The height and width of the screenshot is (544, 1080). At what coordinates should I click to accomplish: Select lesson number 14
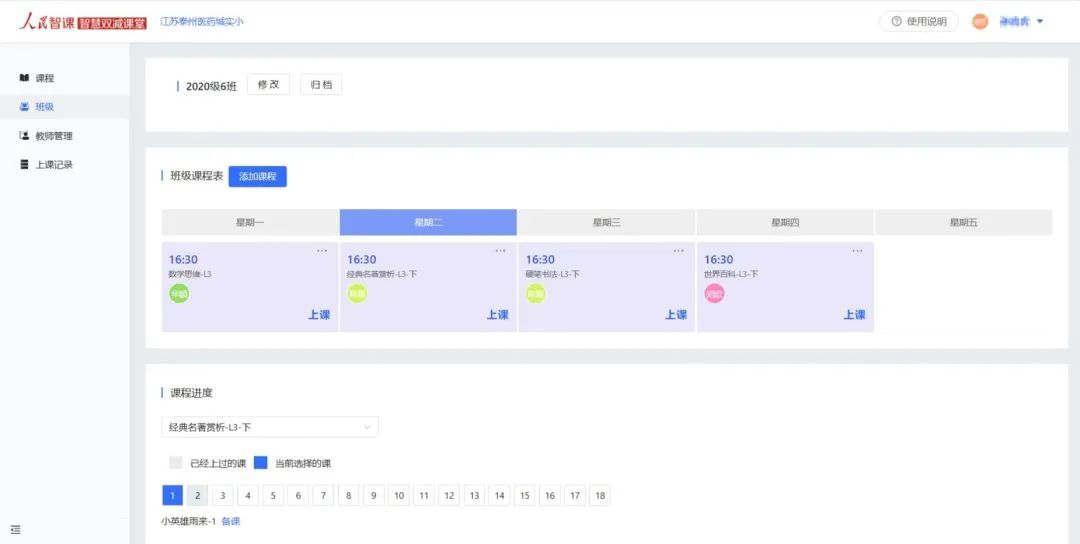coord(499,495)
